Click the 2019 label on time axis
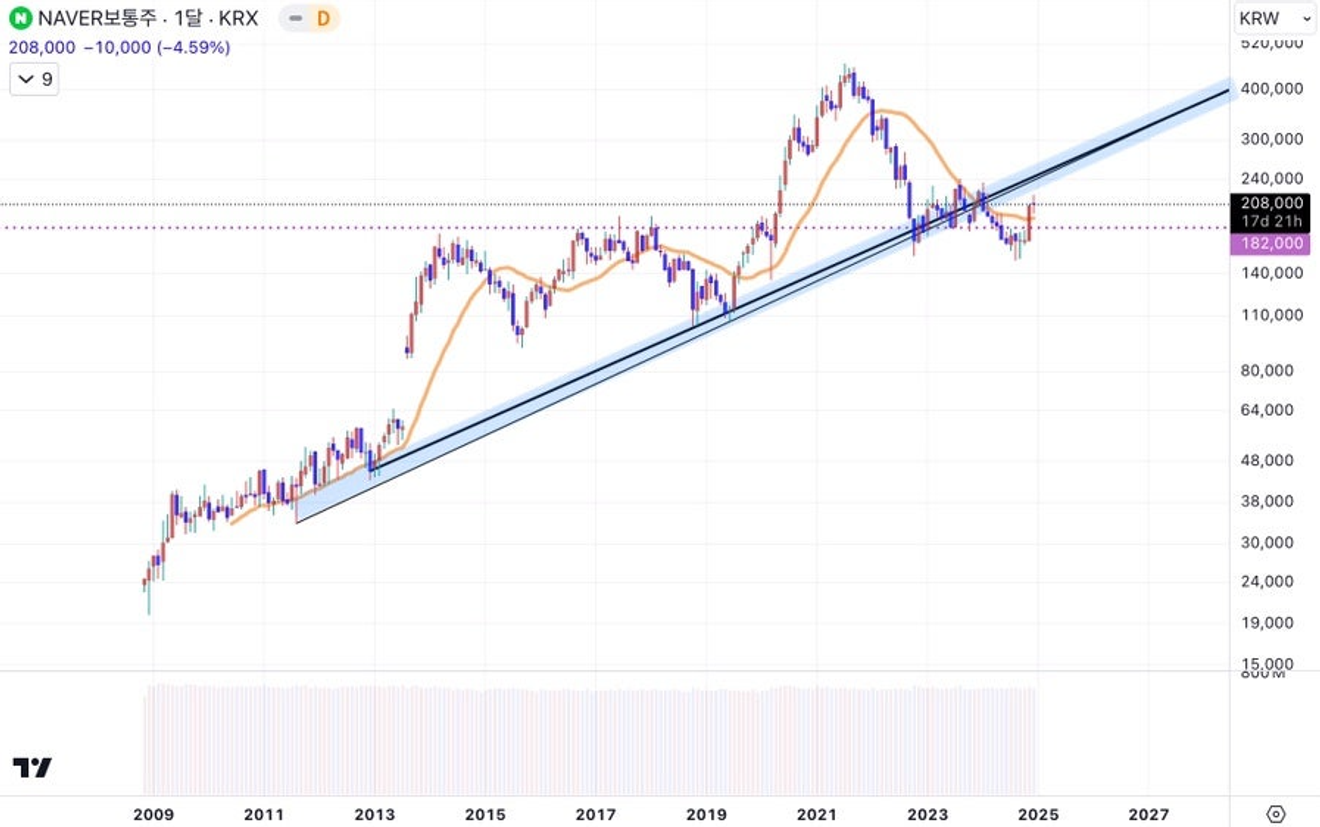This screenshot has width=1320, height=827. [706, 815]
